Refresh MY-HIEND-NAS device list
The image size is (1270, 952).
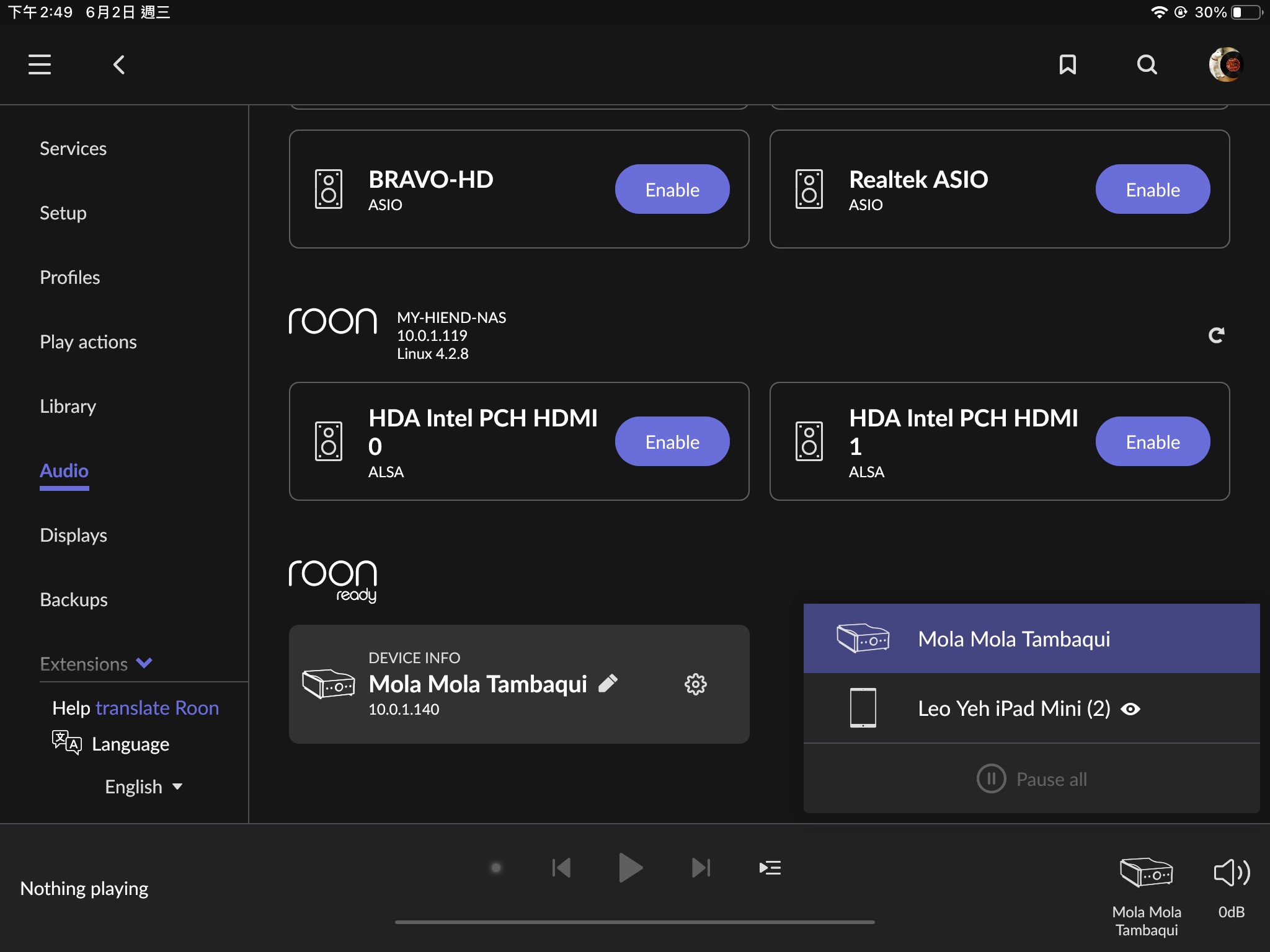[1217, 335]
